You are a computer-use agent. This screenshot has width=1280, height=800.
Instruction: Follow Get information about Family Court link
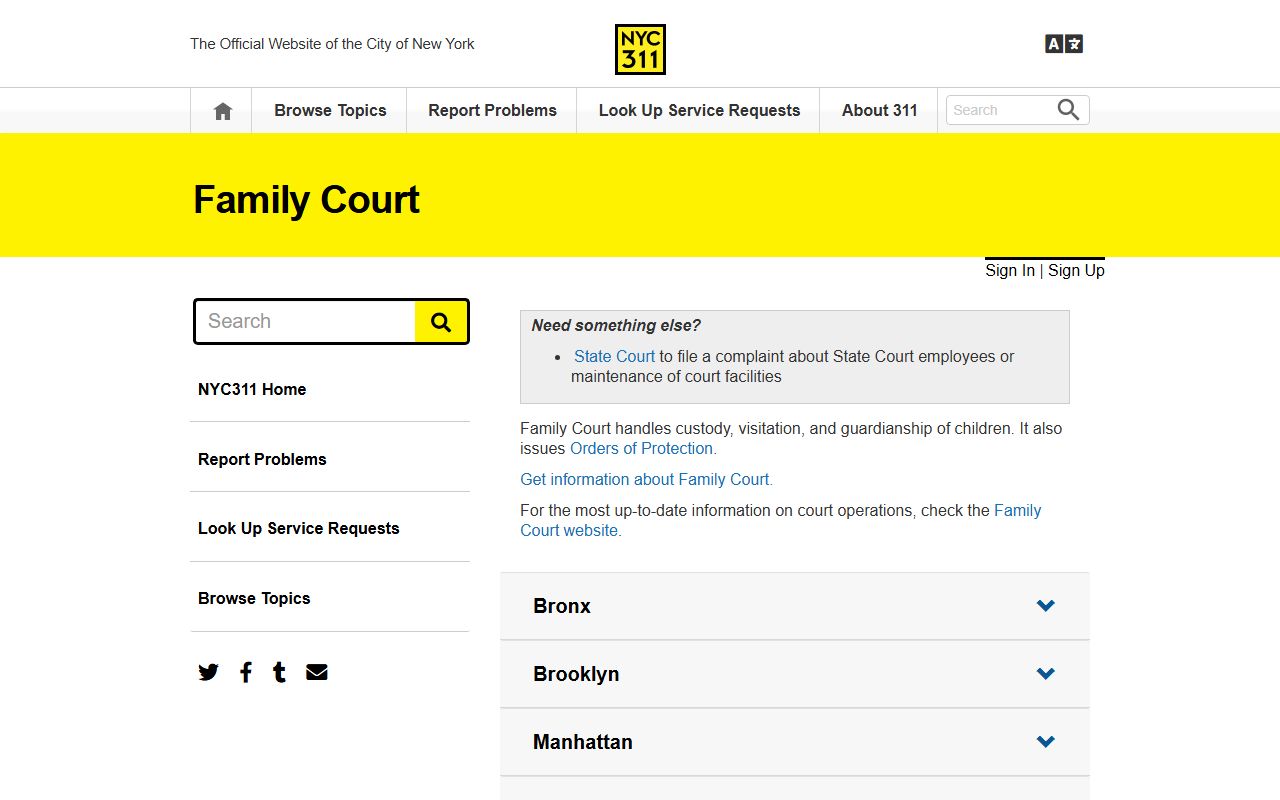646,479
